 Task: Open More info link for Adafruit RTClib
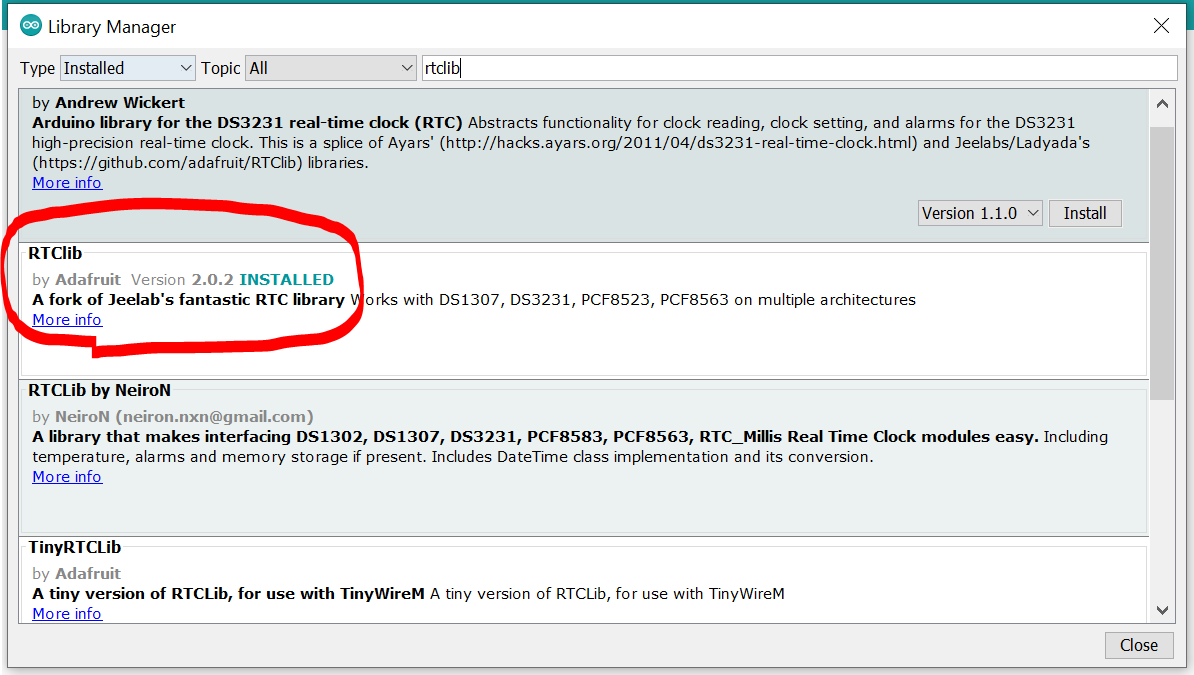(x=67, y=320)
